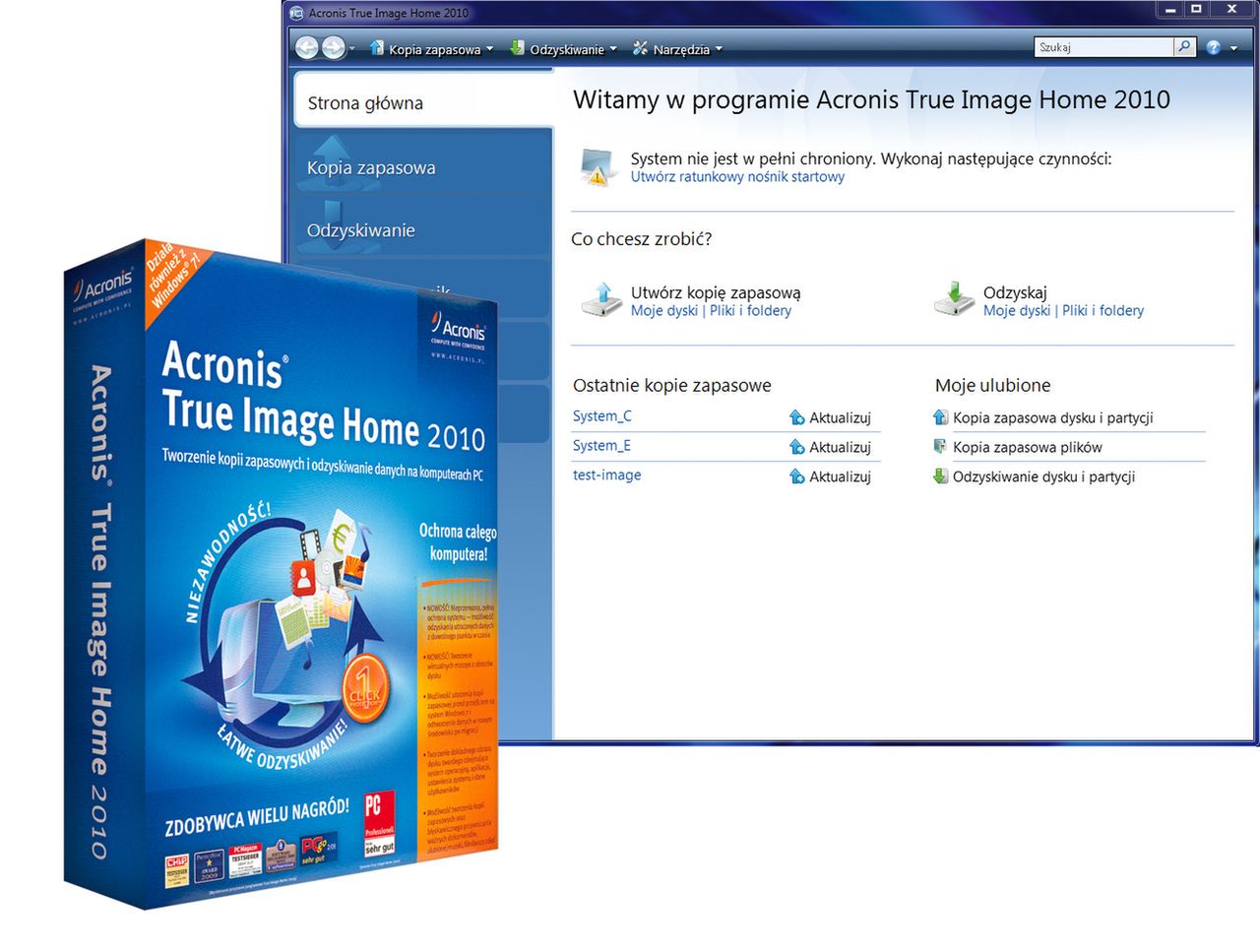Viewport: 1260px width, 952px height.
Task: Open the Kopia zapasowa toolbar menu
Action: [434, 49]
